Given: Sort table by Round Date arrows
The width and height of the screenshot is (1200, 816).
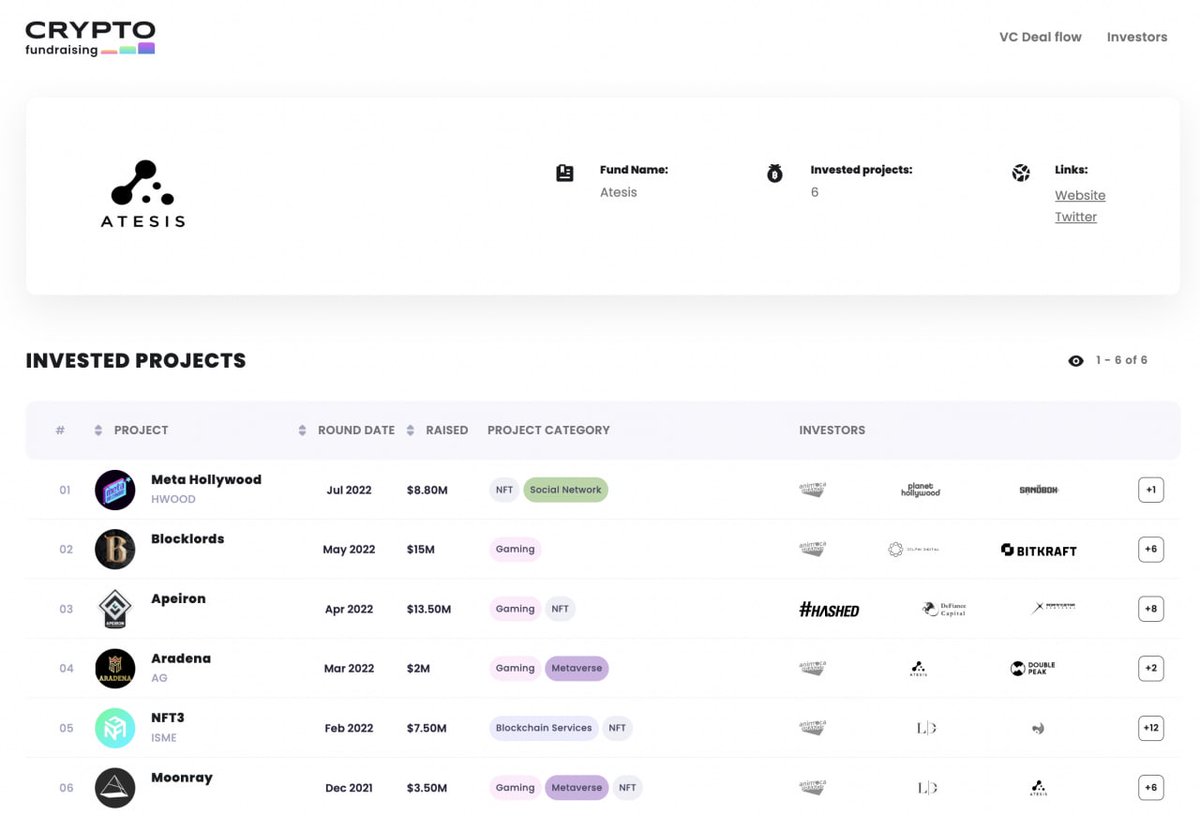Looking at the screenshot, I should (302, 430).
